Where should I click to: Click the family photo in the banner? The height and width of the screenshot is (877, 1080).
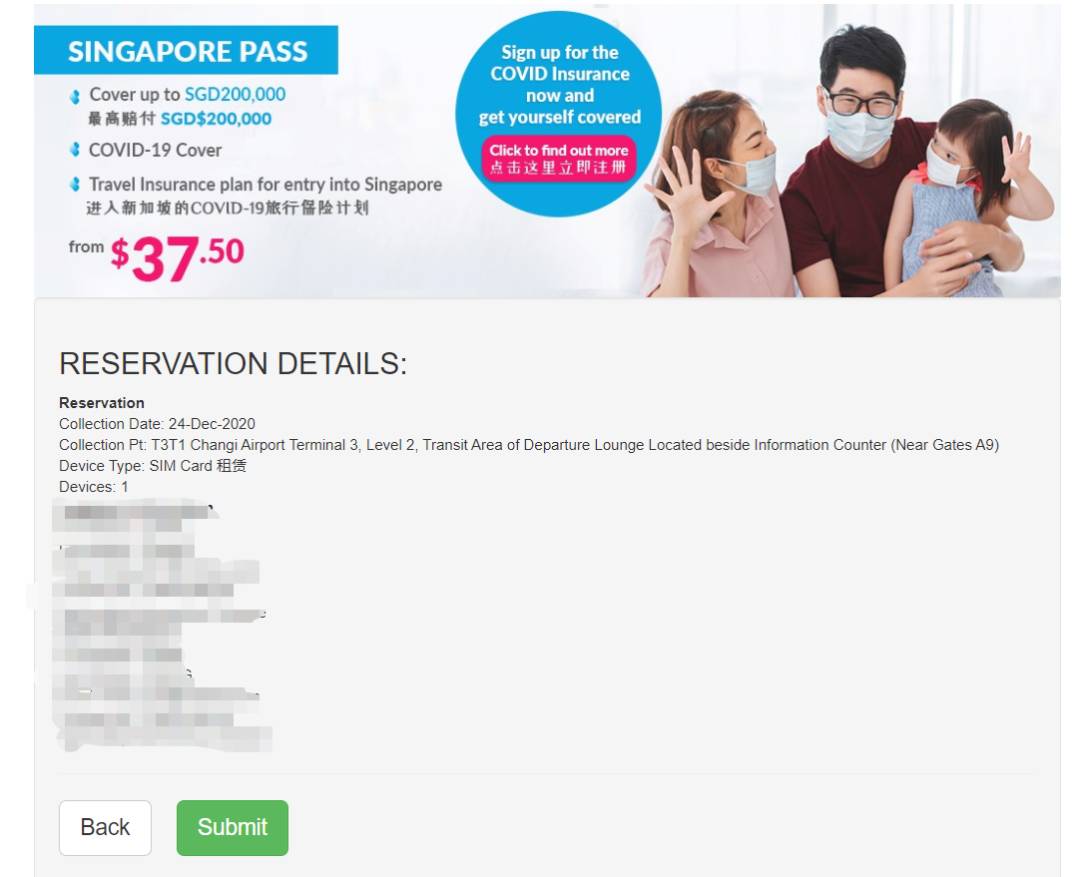847,160
